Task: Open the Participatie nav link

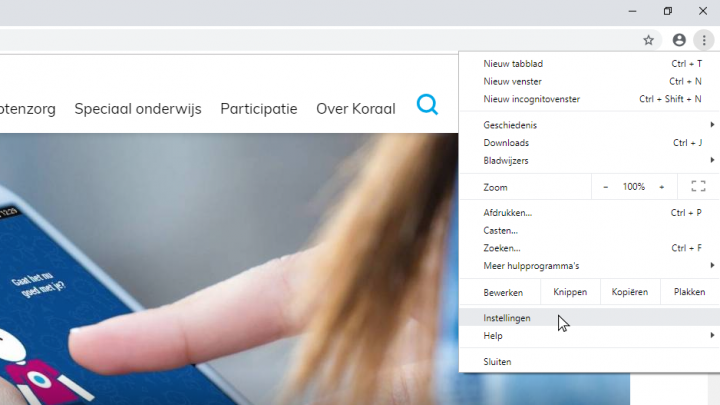Action: coord(259,109)
